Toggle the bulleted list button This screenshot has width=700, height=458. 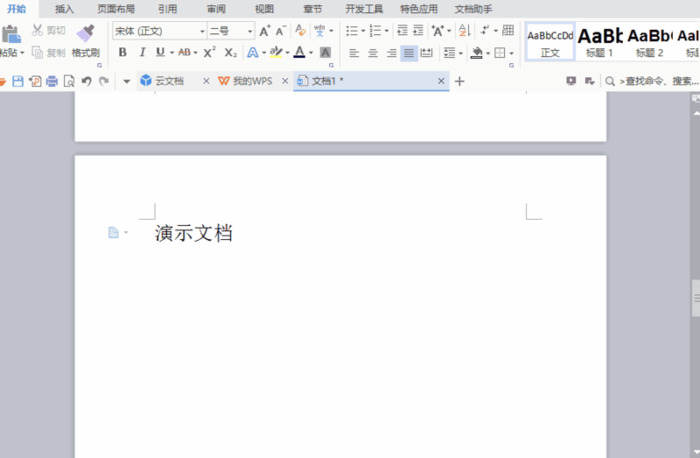[352, 31]
